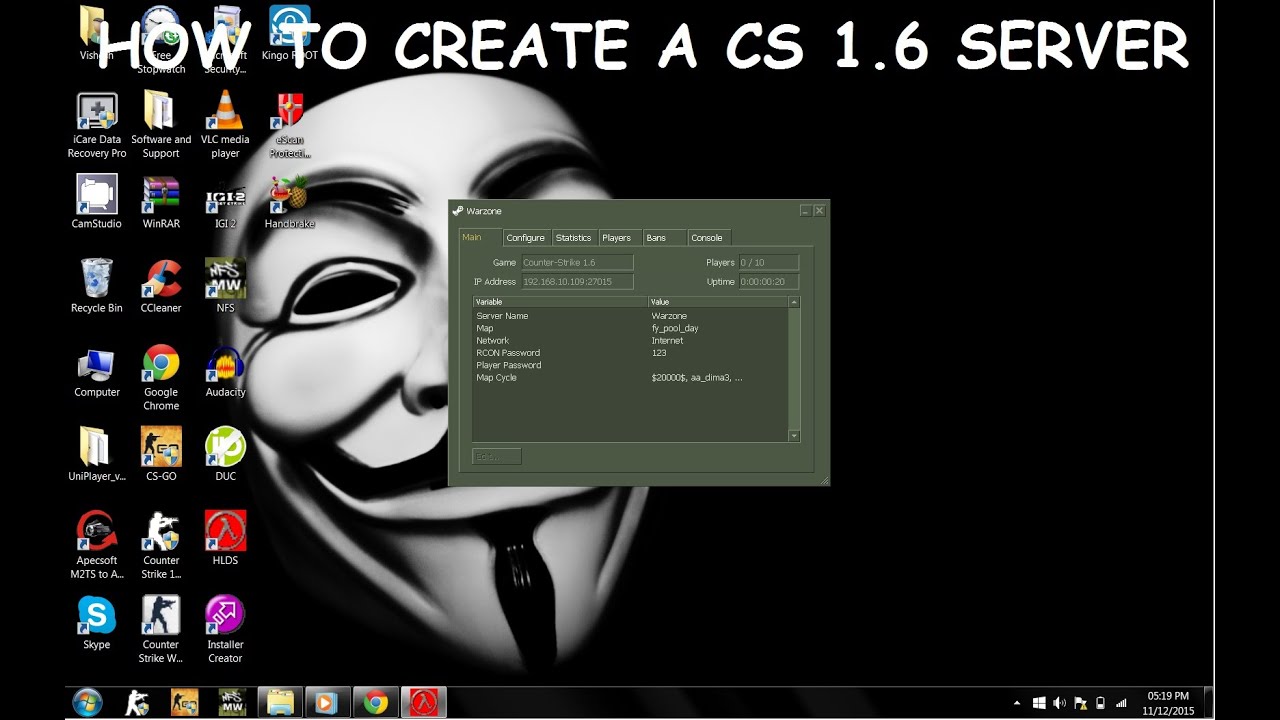The width and height of the screenshot is (1280, 720).
Task: Switch to the Console tab
Action: click(709, 238)
